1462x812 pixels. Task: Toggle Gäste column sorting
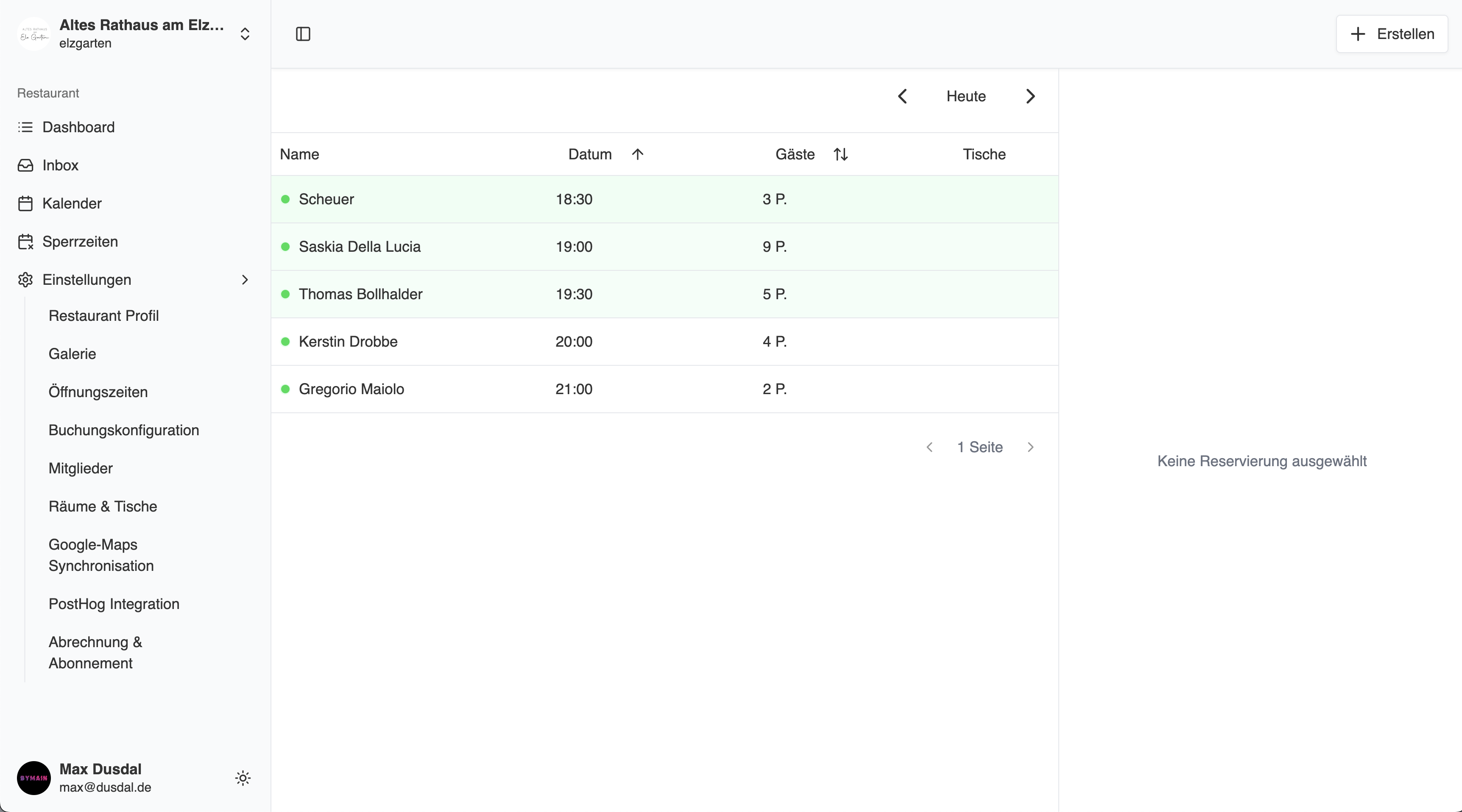point(840,154)
